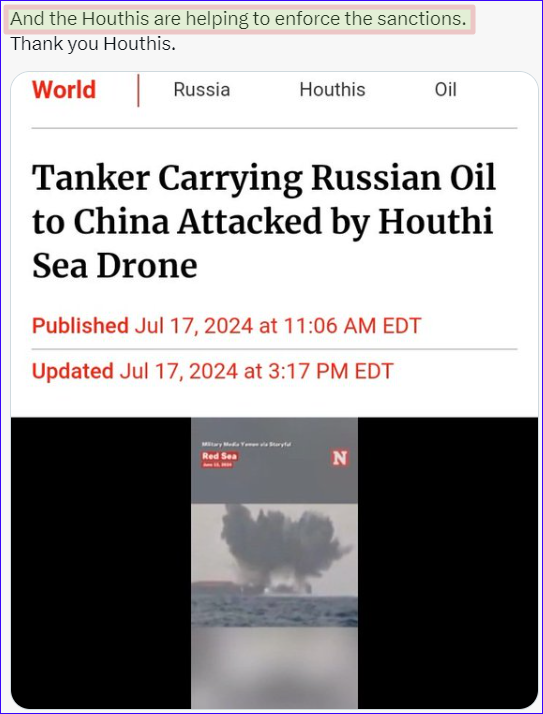Click the explosion video thumbnail
This screenshot has width=543, height=714.
click(x=274, y=563)
